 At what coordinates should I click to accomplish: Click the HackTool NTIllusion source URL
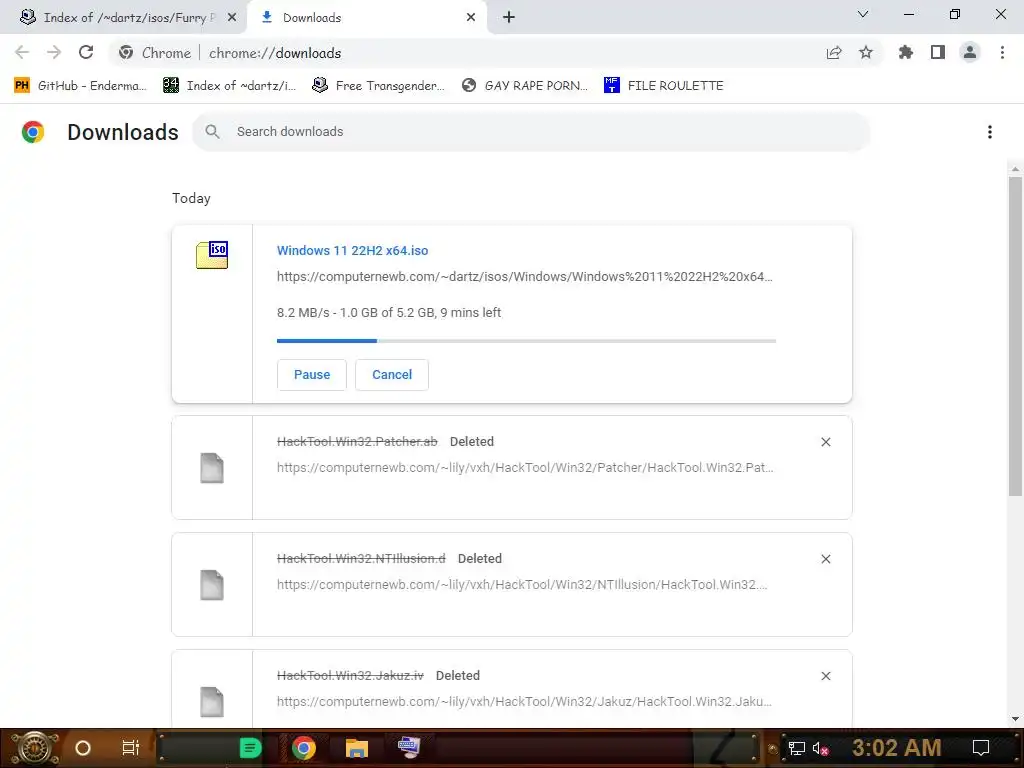[x=522, y=584]
